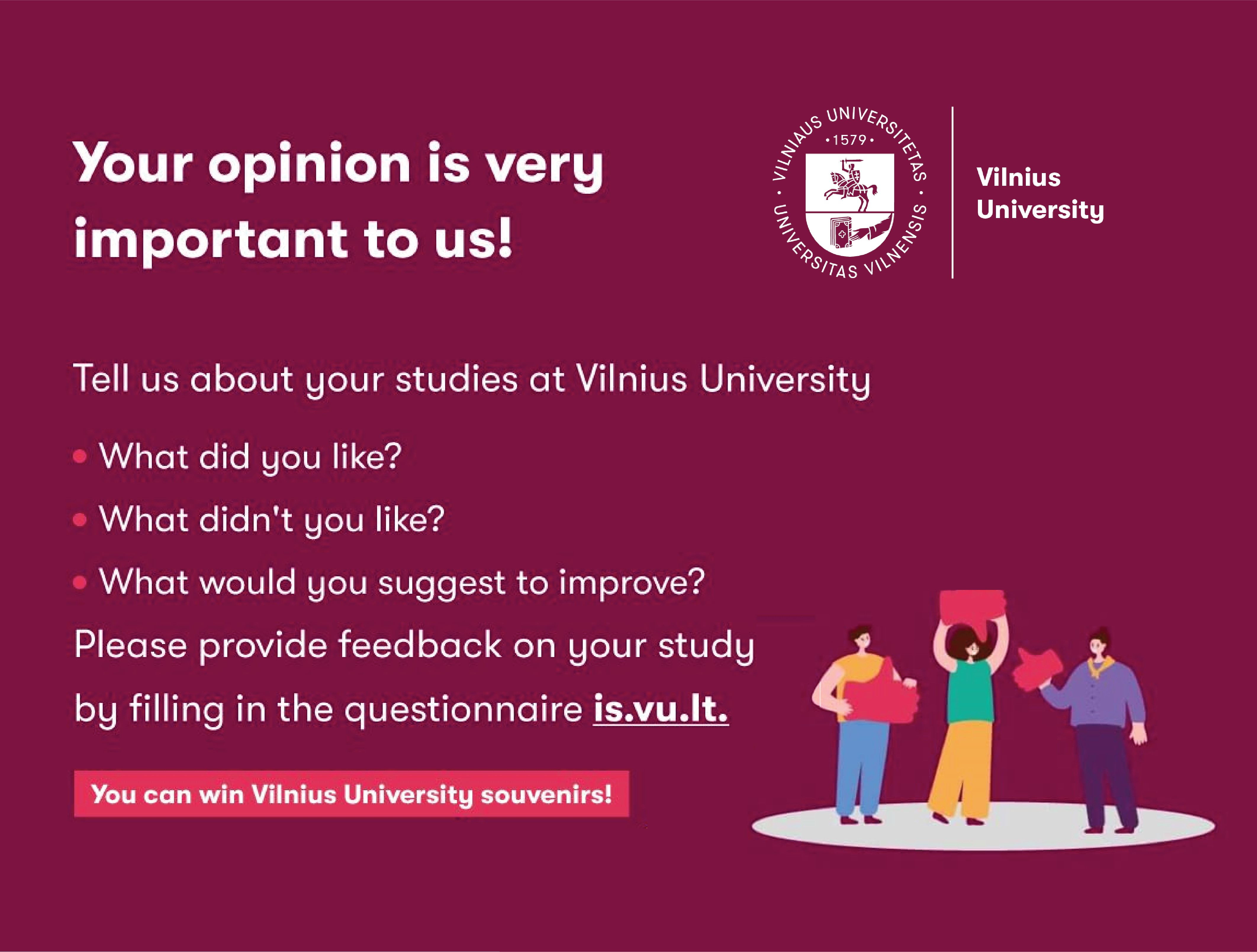Click the bullet before 'What didn't you like?'
Image resolution: width=1257 pixels, height=952 pixels.
point(80,519)
